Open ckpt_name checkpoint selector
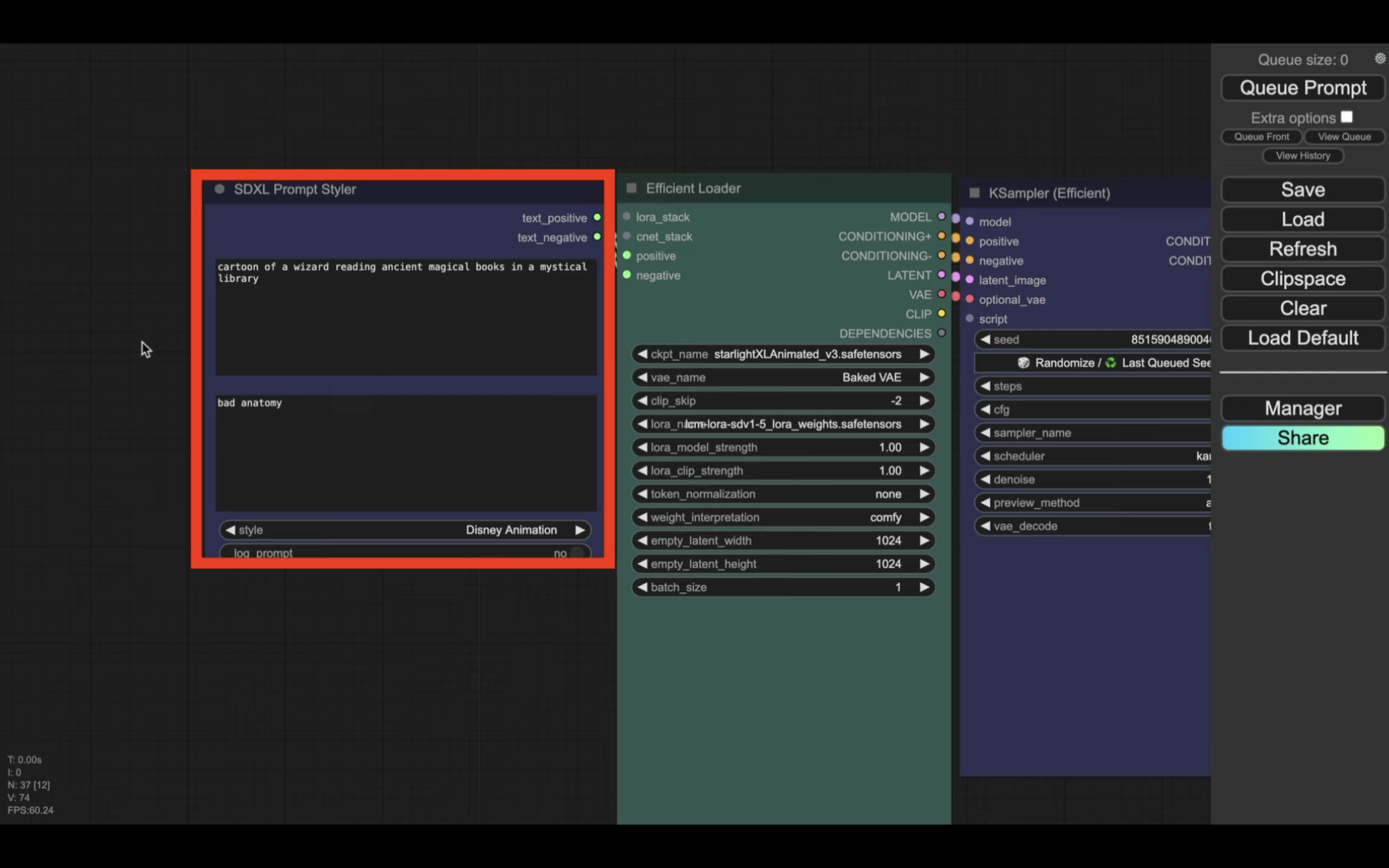 point(783,354)
